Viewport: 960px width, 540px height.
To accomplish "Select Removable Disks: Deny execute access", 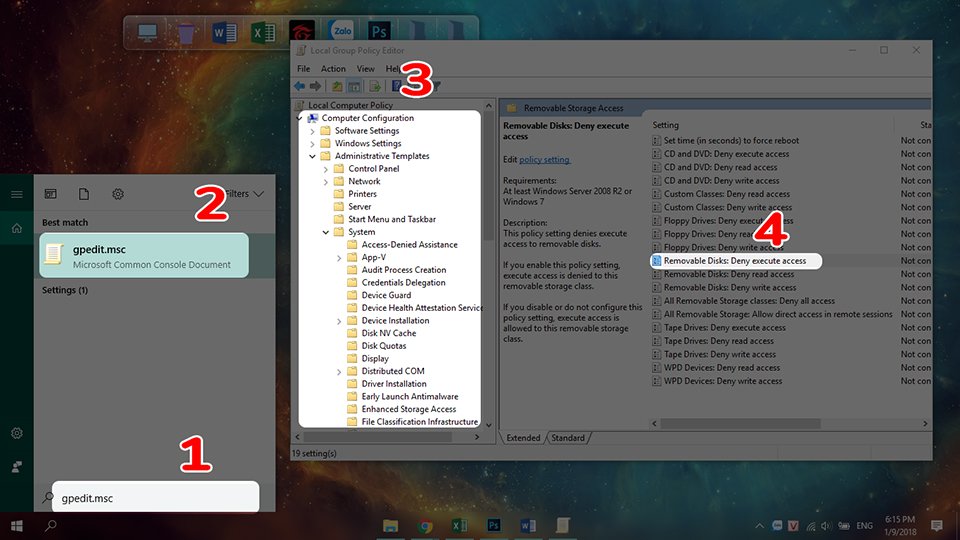I will point(735,261).
